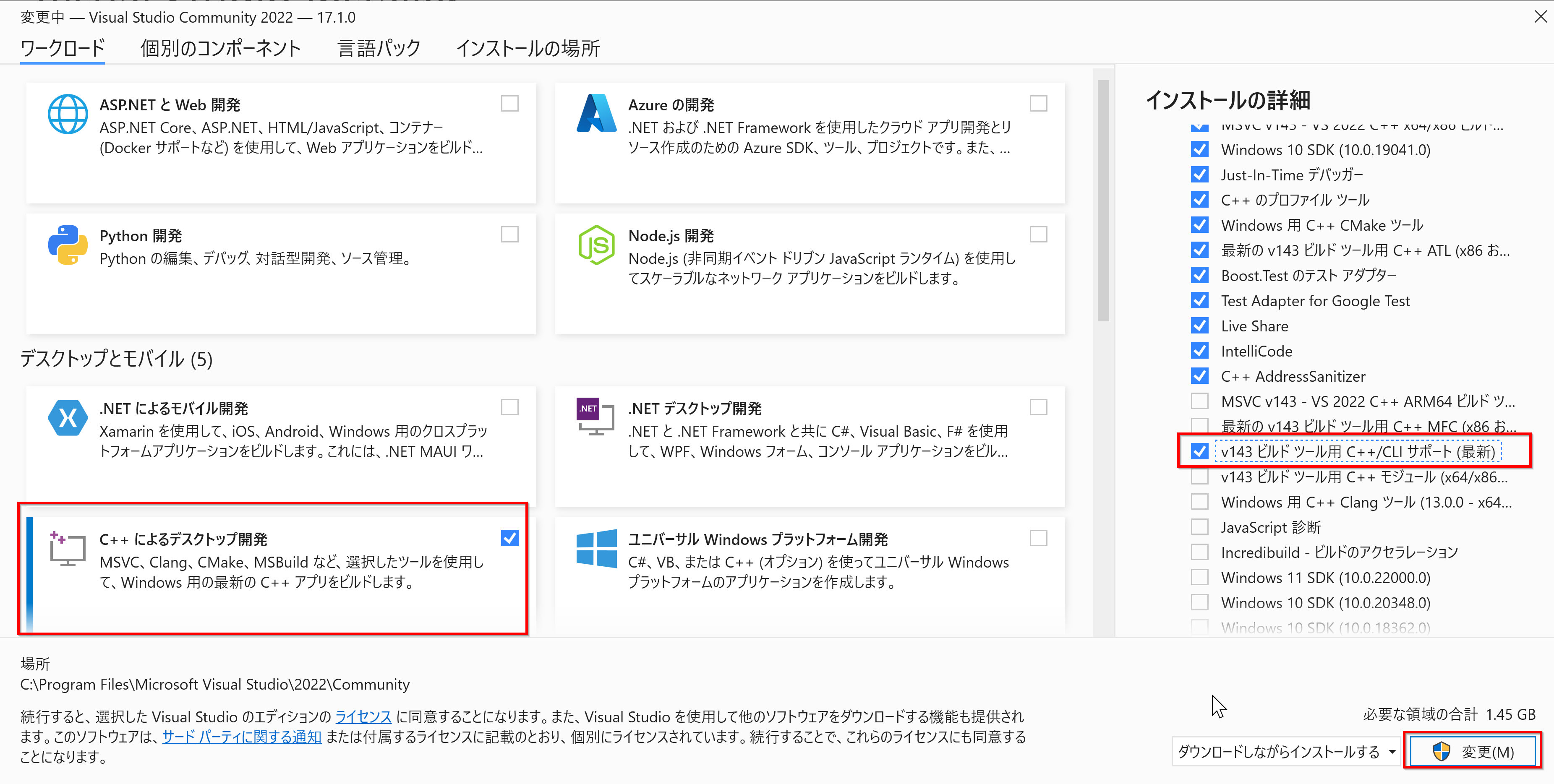Uncheck Live Share component checkbox
Screen dimensions: 1554x784
tap(1200, 326)
